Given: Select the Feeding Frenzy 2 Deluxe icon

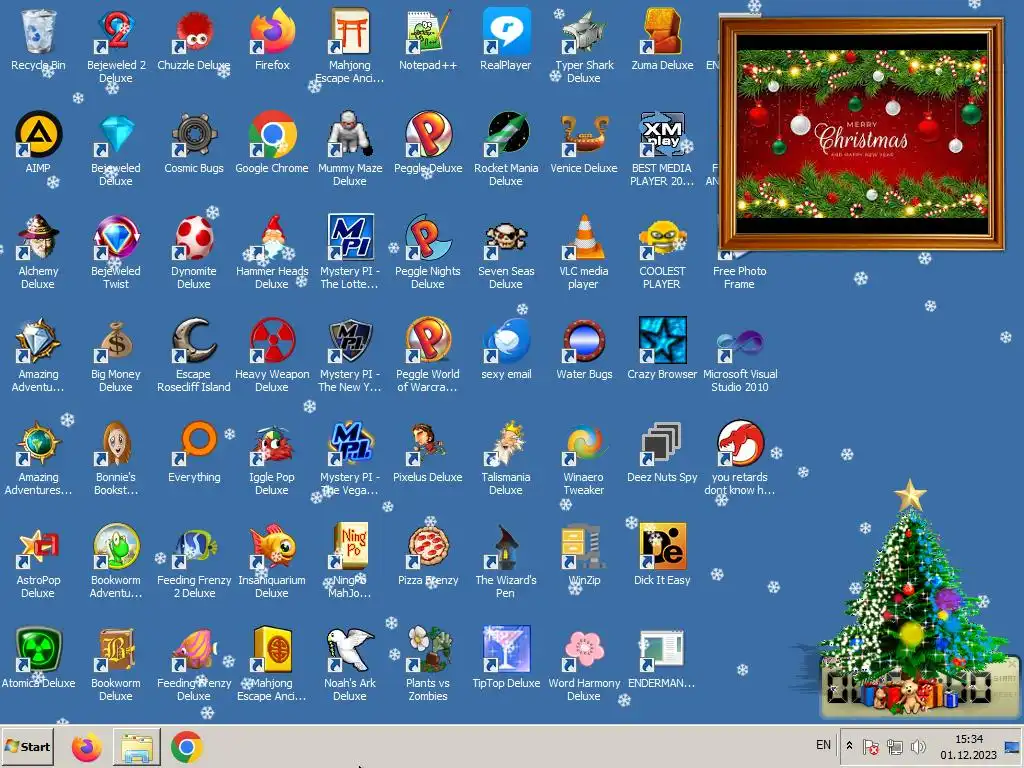Looking at the screenshot, I should point(193,547).
